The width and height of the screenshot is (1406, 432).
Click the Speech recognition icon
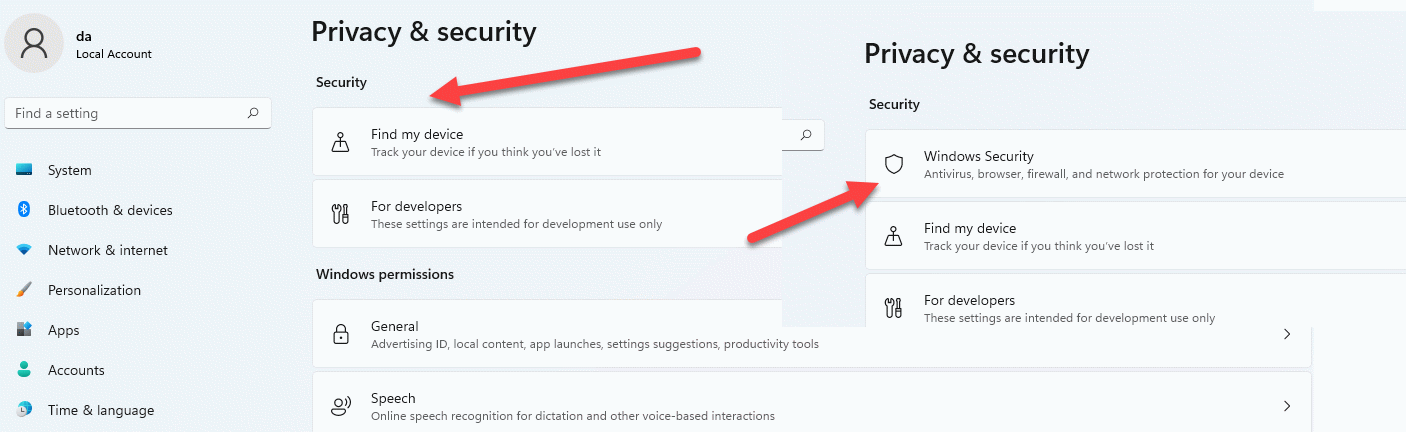point(341,406)
